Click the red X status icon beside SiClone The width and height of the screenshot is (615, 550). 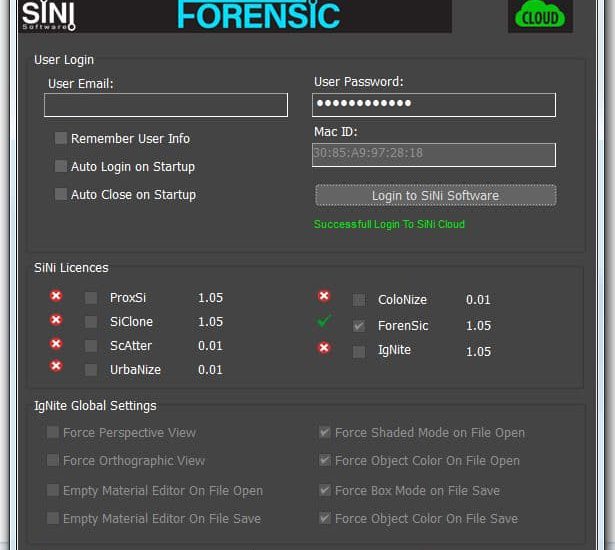56,320
